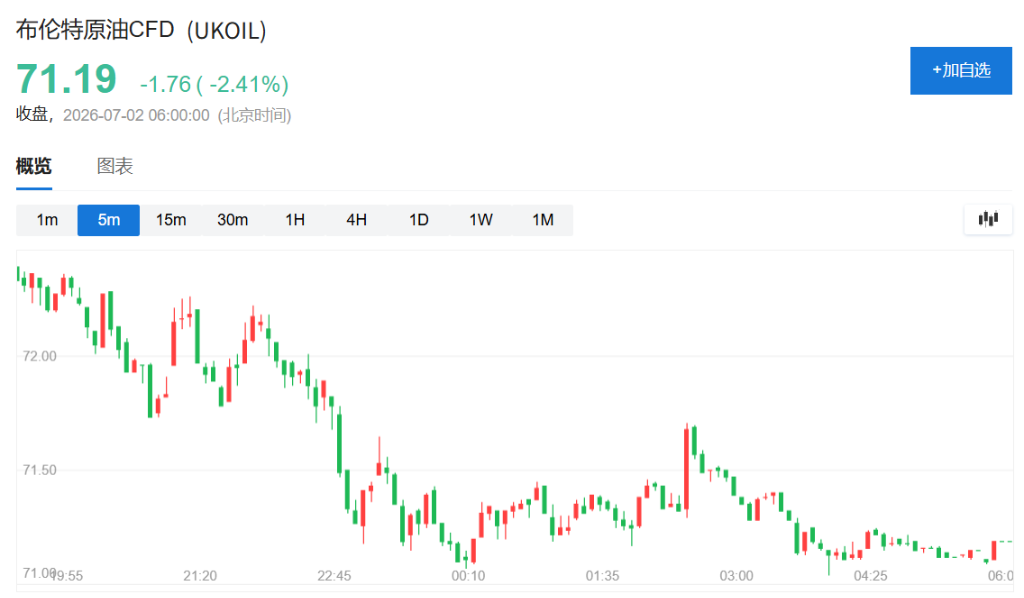The image size is (1024, 598).
Task: Click the 03:00 time axis marker
Action: (x=736, y=576)
